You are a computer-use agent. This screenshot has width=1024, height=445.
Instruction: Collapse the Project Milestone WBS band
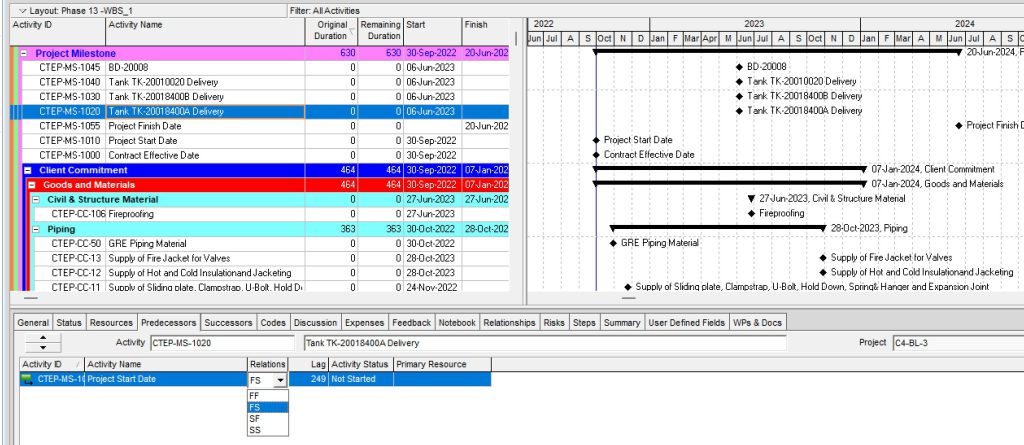[x=24, y=54]
